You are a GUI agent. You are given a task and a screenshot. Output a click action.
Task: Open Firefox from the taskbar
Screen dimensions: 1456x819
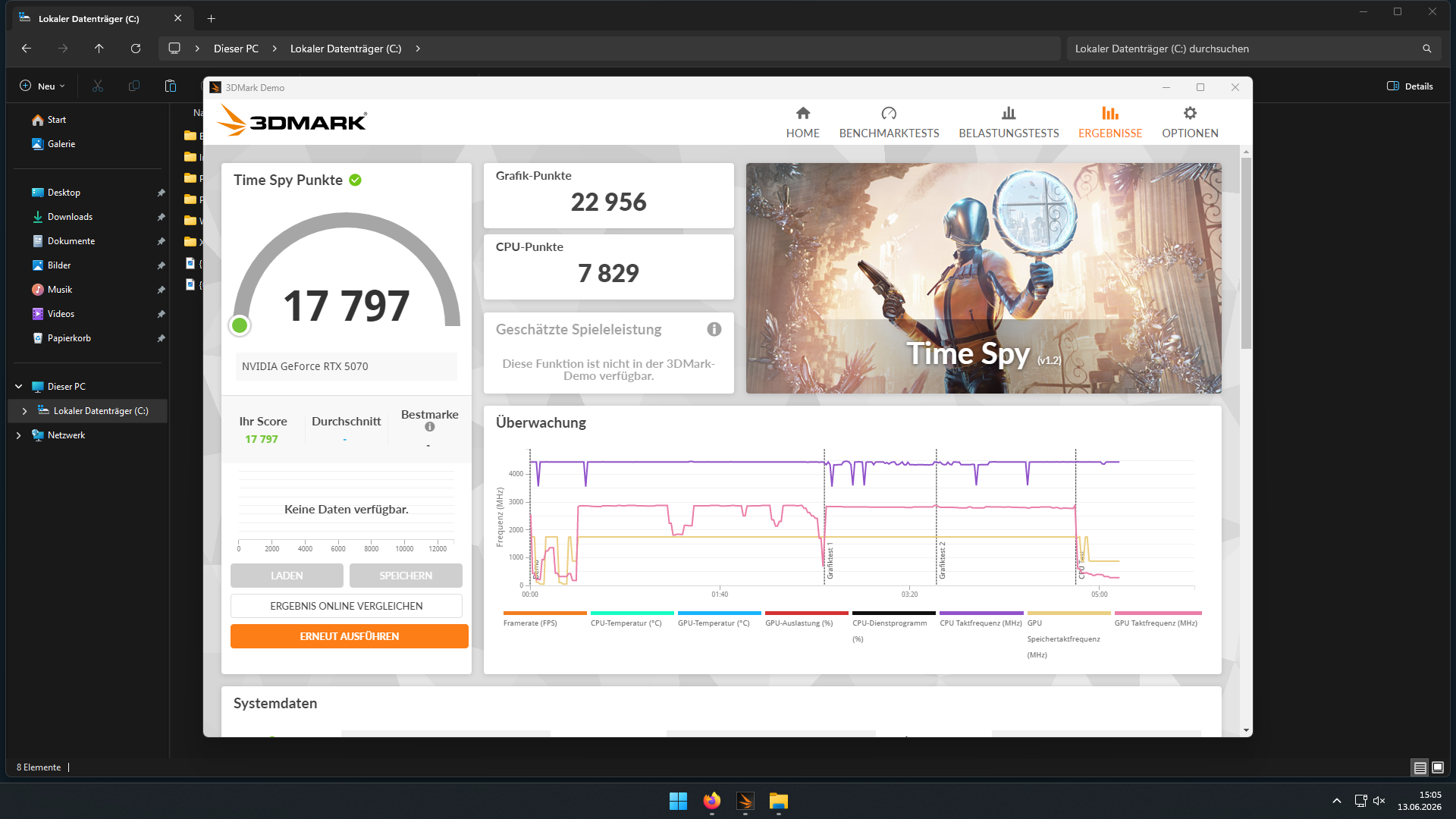pyautogui.click(x=711, y=801)
